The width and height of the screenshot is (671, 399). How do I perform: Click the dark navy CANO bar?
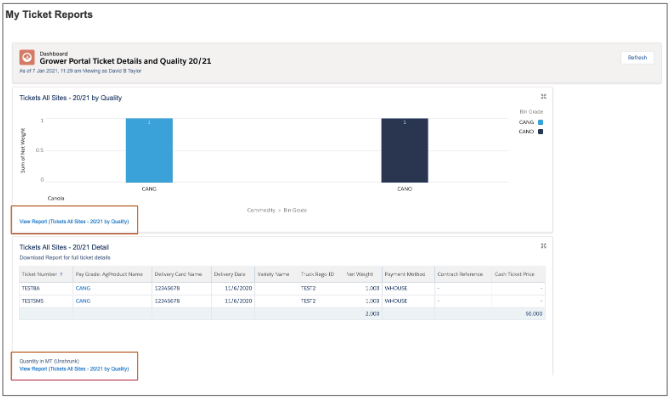coord(405,150)
